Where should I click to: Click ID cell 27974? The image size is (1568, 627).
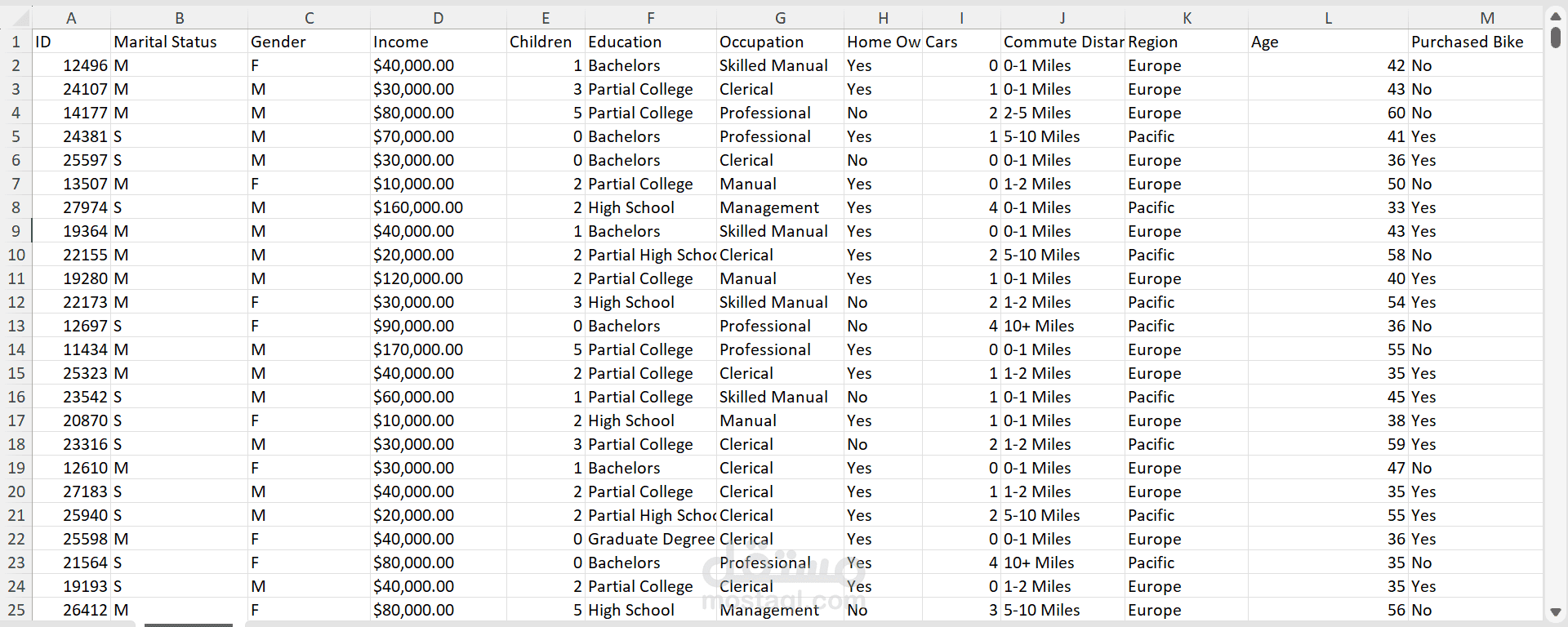click(71, 207)
